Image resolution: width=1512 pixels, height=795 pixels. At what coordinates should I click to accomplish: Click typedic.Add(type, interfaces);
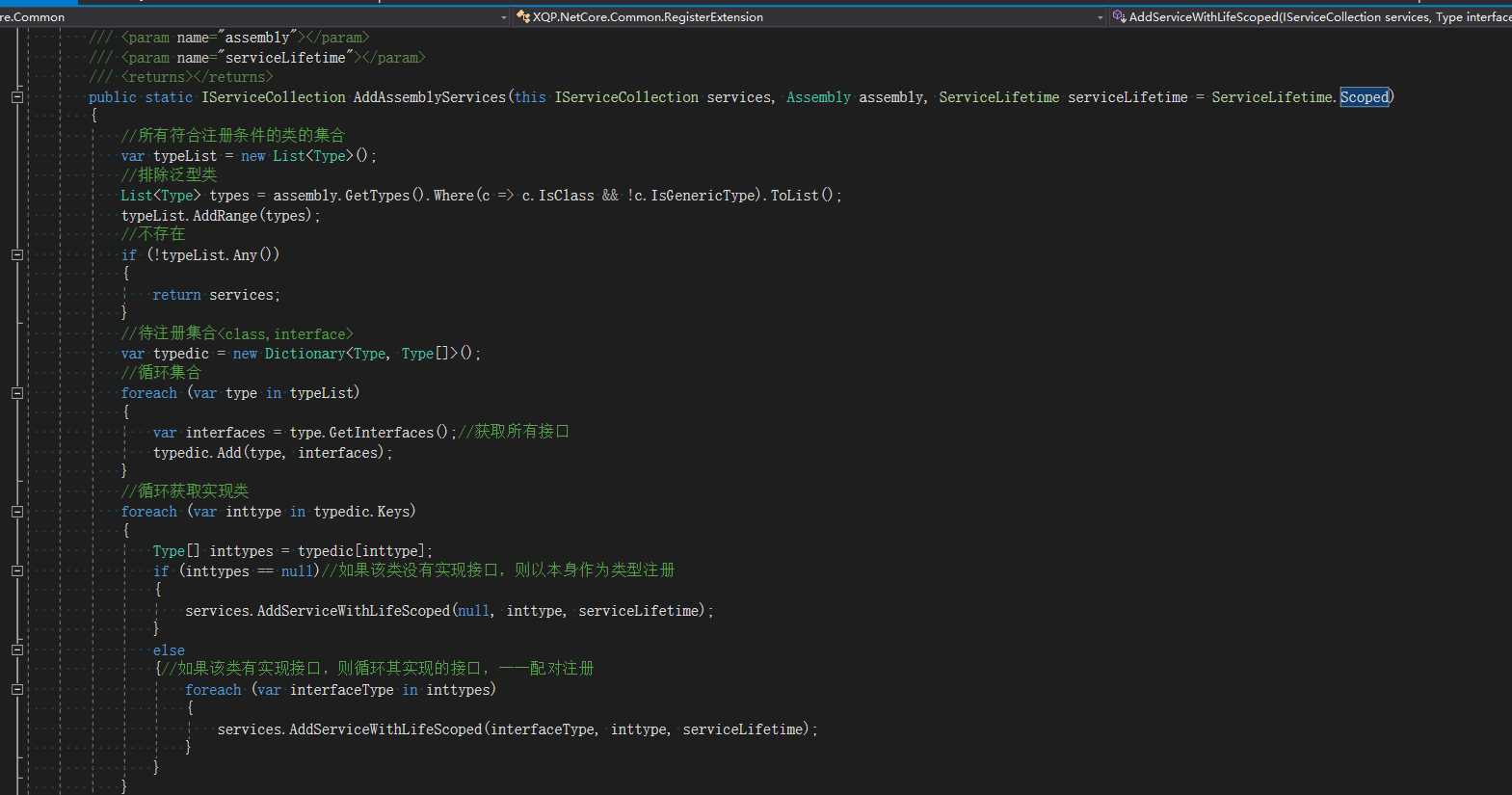pyautogui.click(x=273, y=453)
